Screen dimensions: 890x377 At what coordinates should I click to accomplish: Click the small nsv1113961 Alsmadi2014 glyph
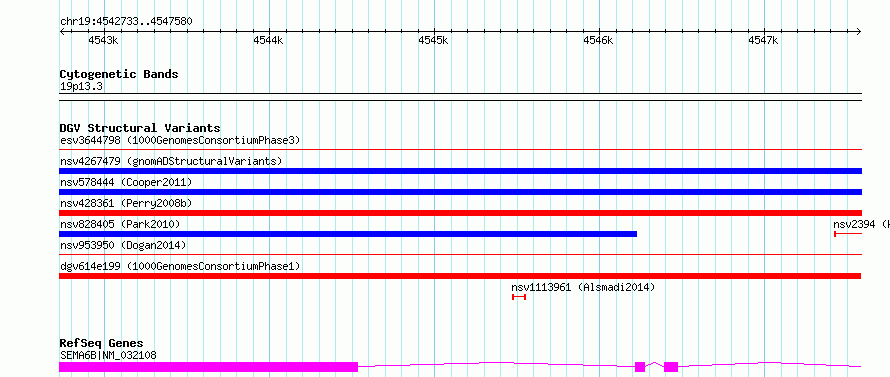tap(519, 297)
